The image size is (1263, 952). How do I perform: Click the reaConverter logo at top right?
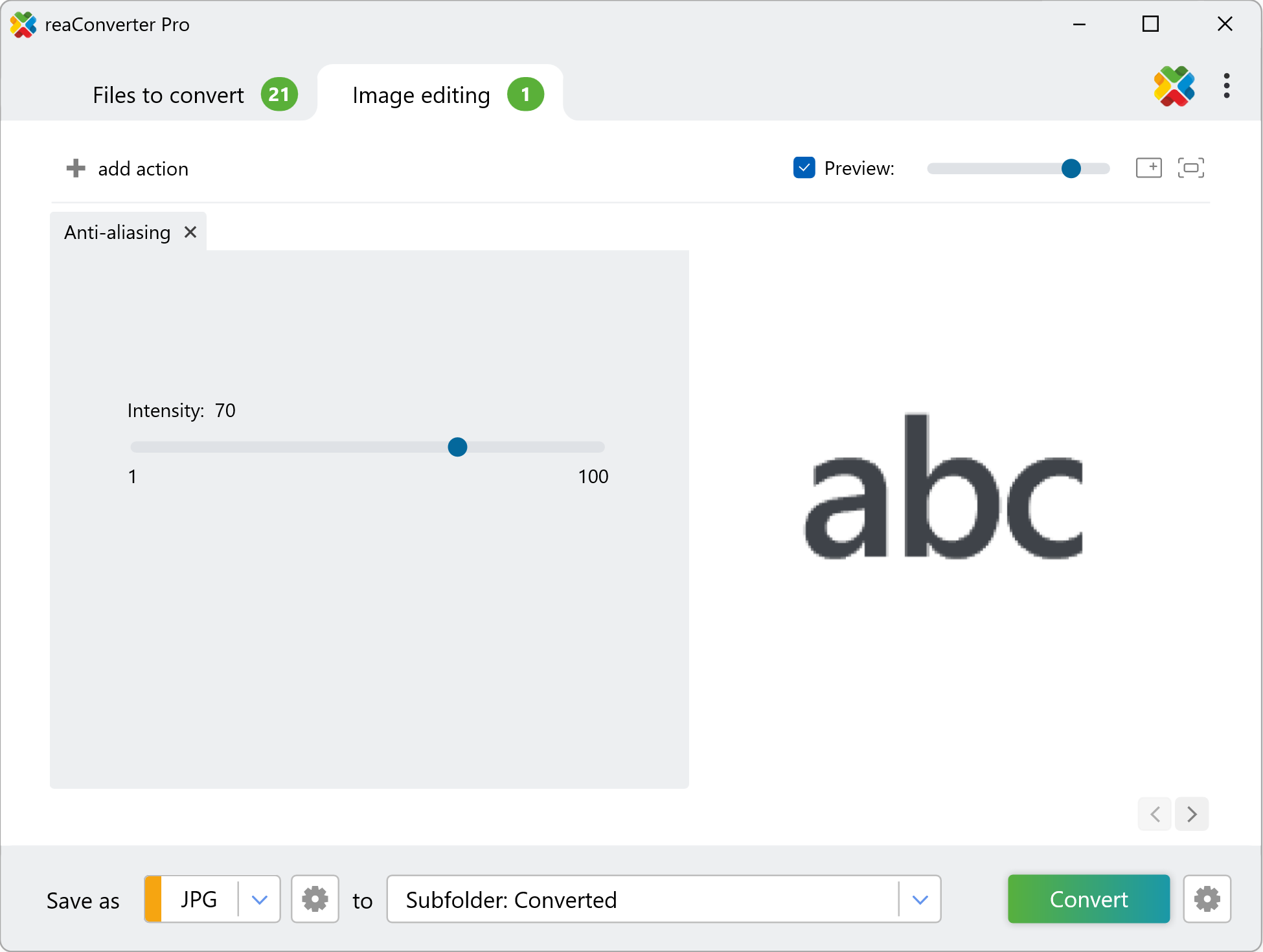(x=1174, y=85)
